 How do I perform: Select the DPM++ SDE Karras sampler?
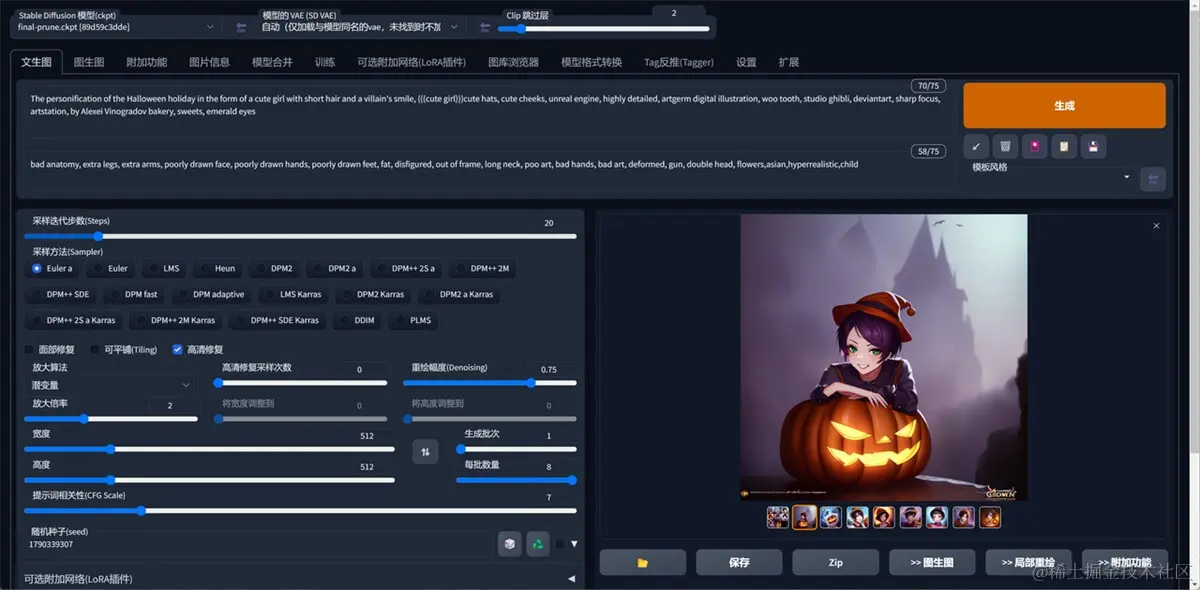[x=278, y=320]
